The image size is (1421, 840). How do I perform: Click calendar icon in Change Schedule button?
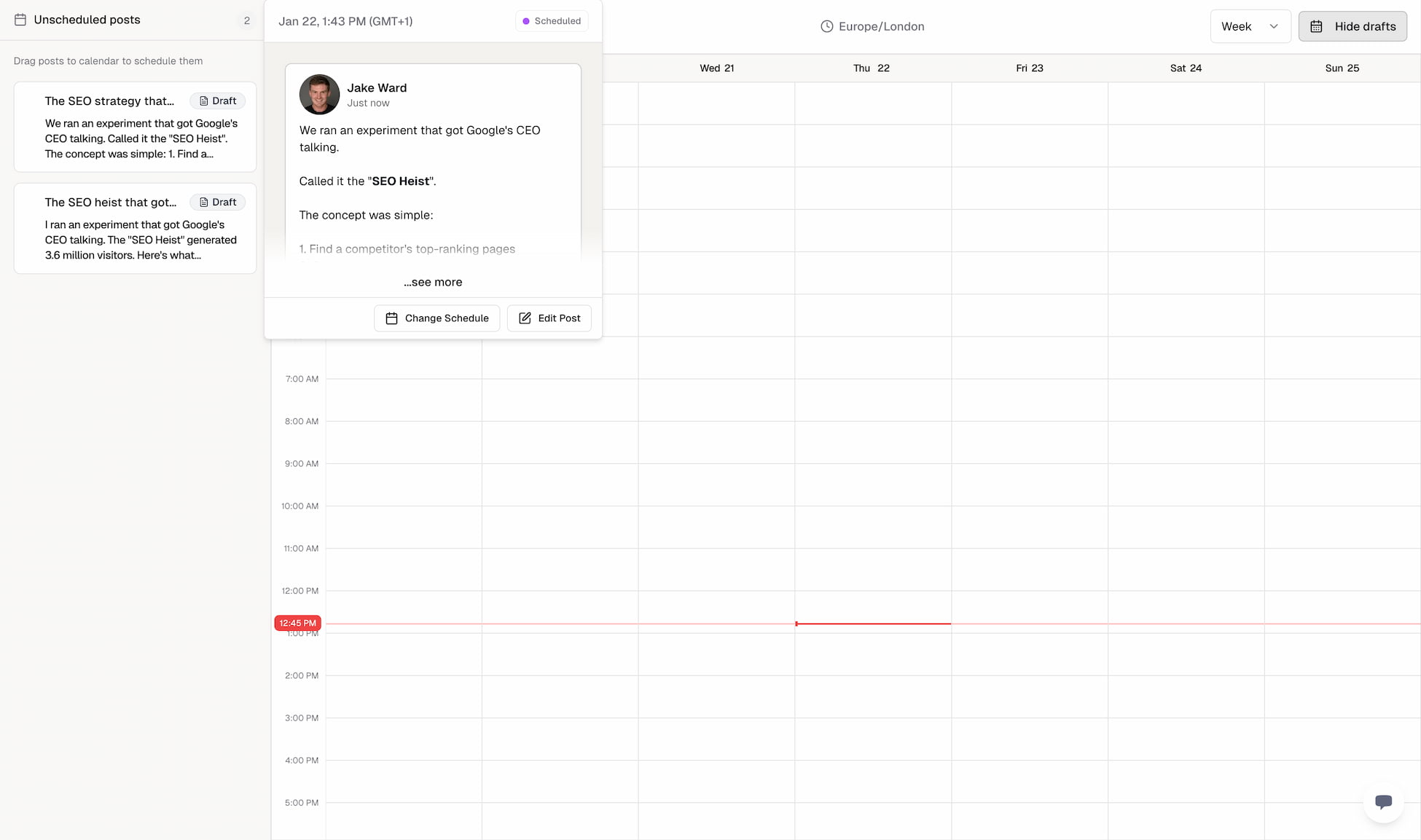(391, 318)
